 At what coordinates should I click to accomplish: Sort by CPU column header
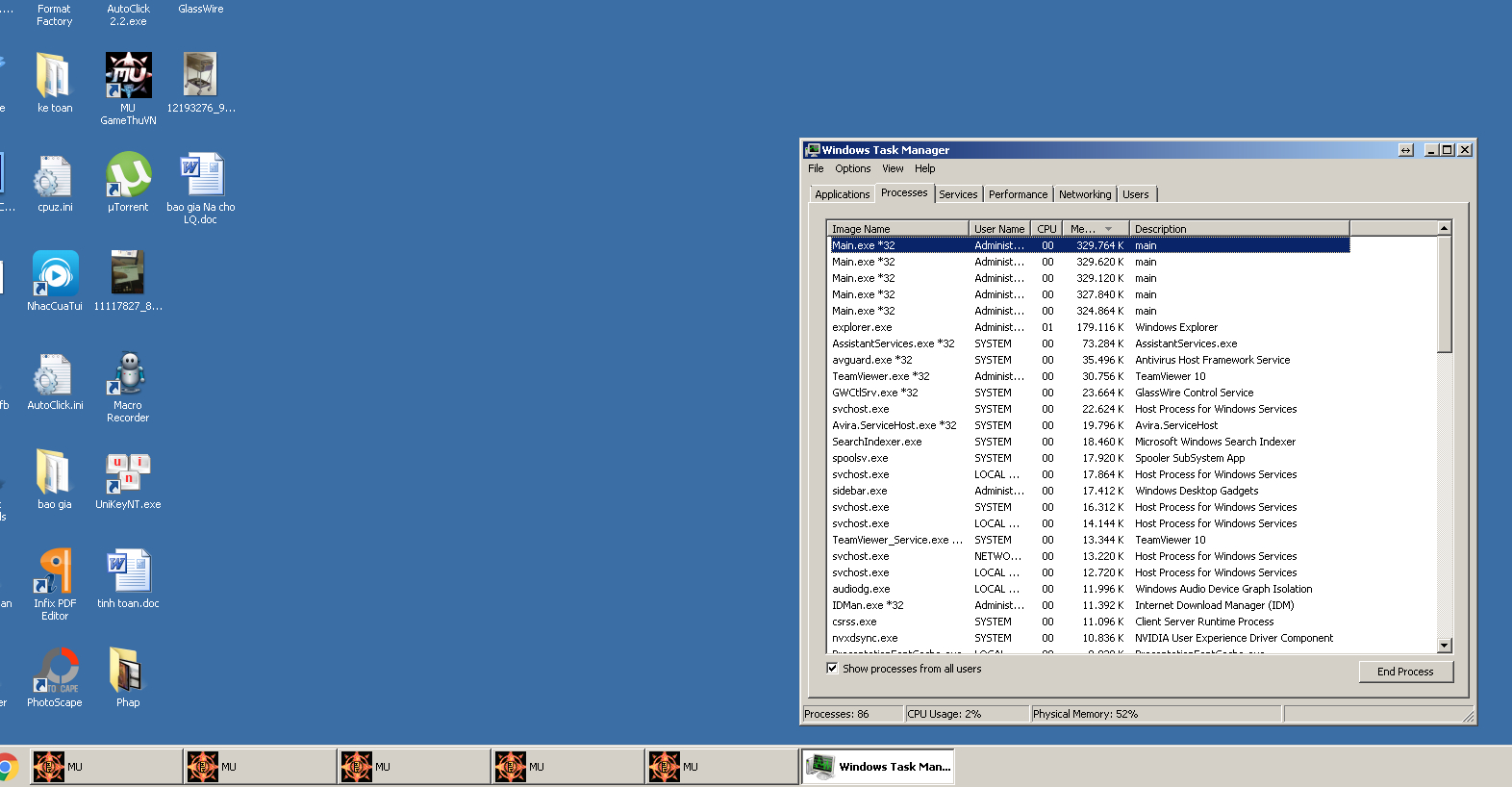(x=1046, y=229)
